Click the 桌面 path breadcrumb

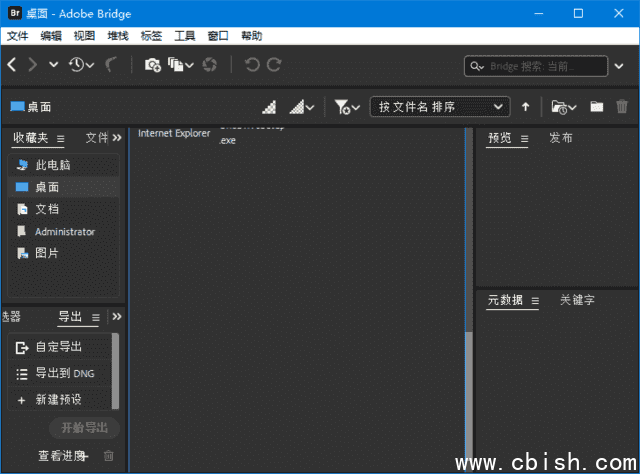tap(31, 107)
